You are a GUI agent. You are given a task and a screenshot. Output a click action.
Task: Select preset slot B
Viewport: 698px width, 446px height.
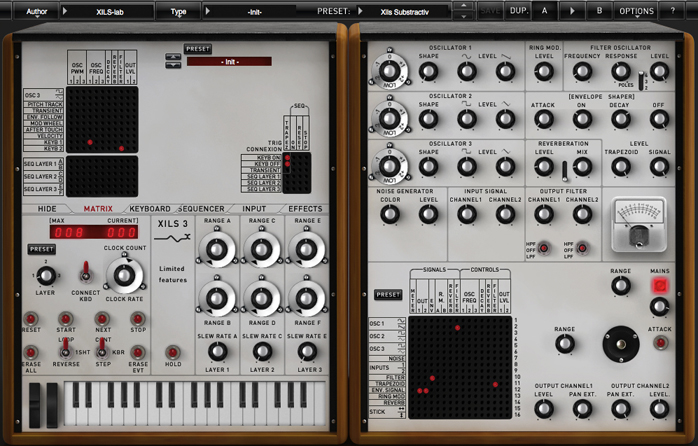[x=600, y=11]
